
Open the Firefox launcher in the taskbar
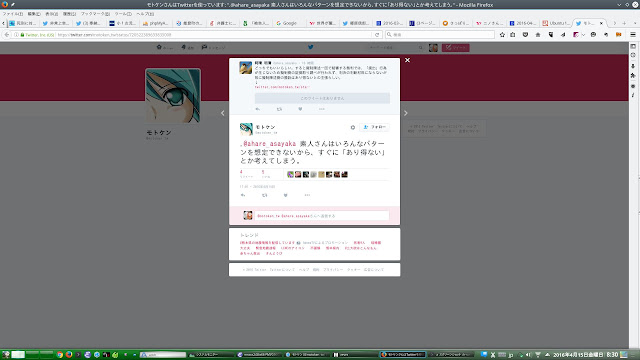click(69, 355)
